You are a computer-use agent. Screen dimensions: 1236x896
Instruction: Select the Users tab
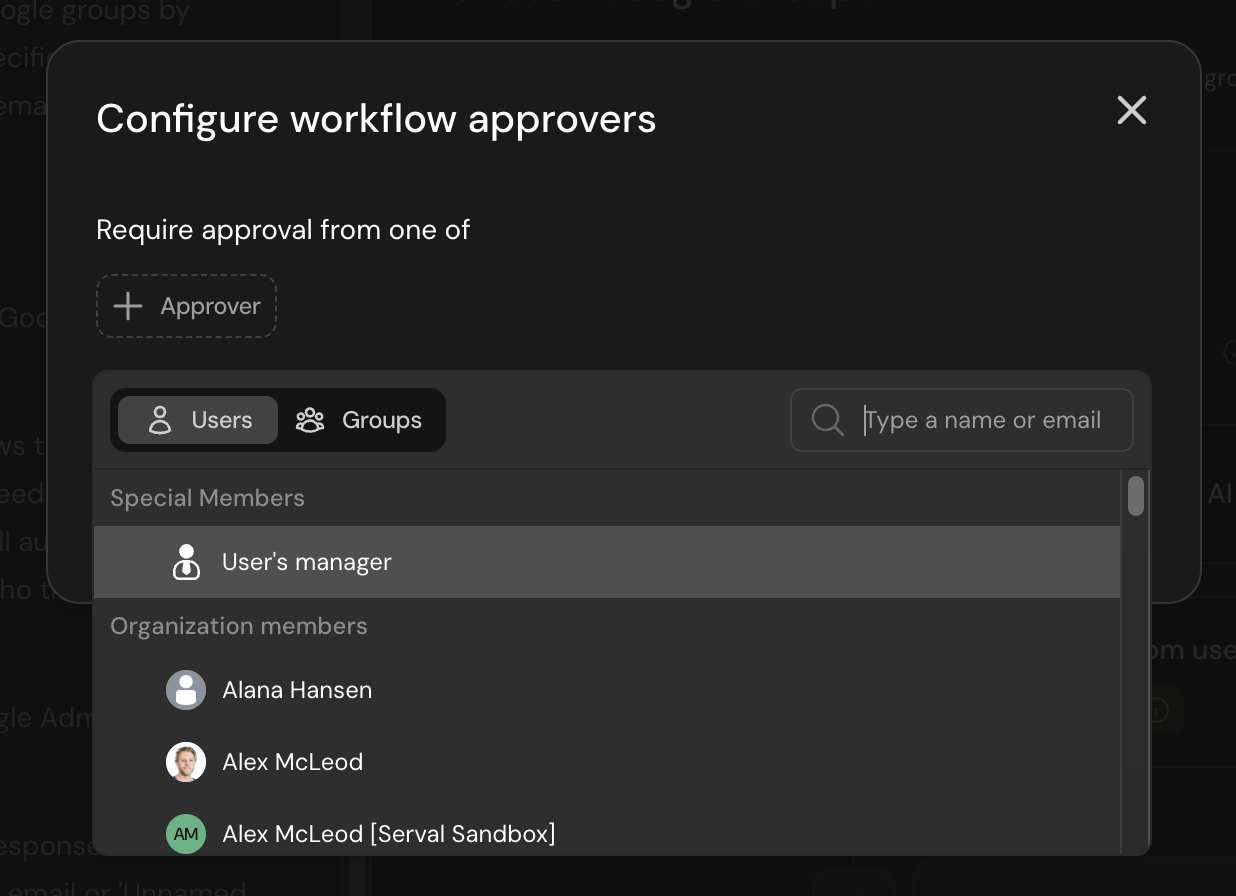(x=197, y=420)
